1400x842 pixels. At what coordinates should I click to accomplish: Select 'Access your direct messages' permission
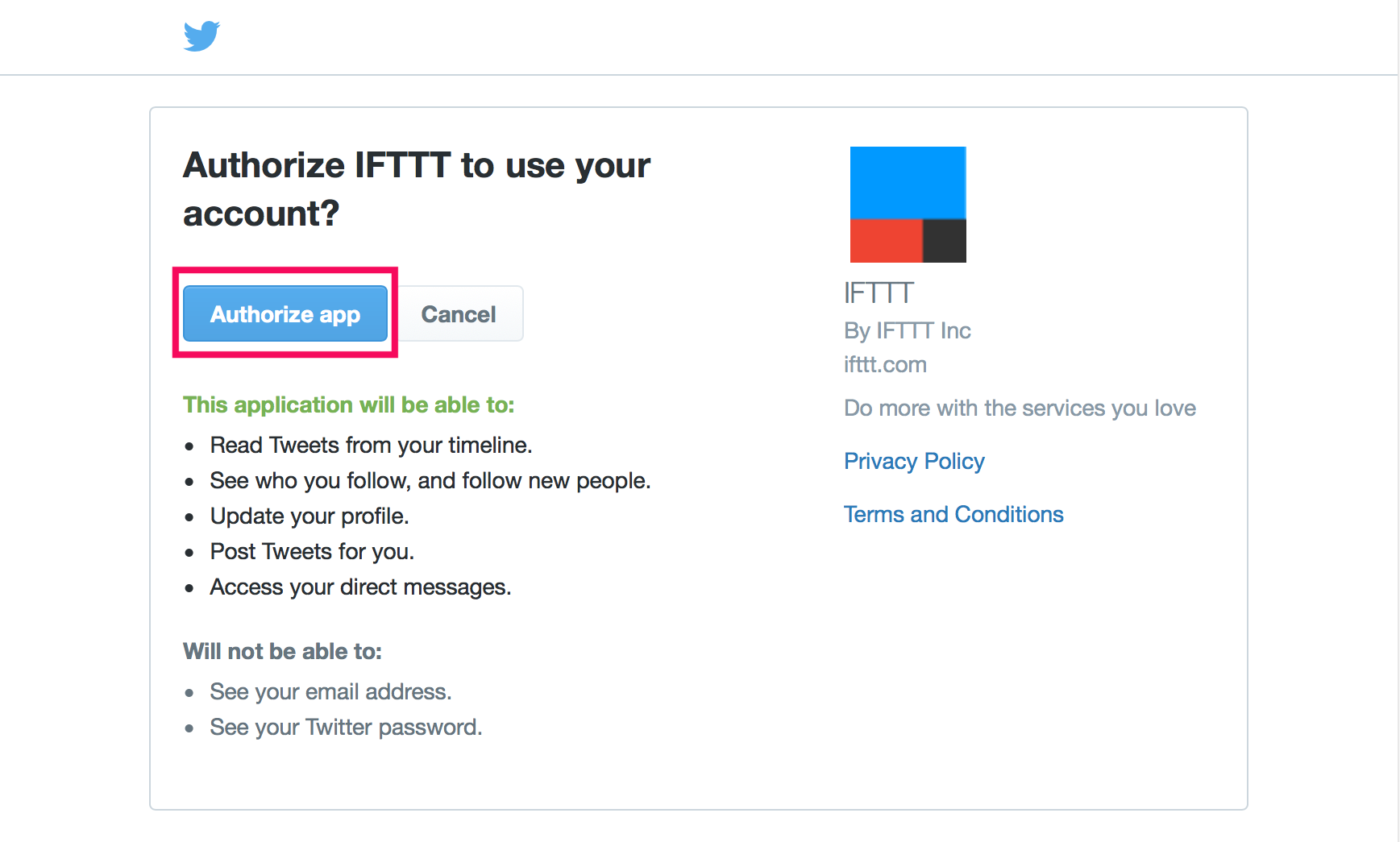[360, 587]
